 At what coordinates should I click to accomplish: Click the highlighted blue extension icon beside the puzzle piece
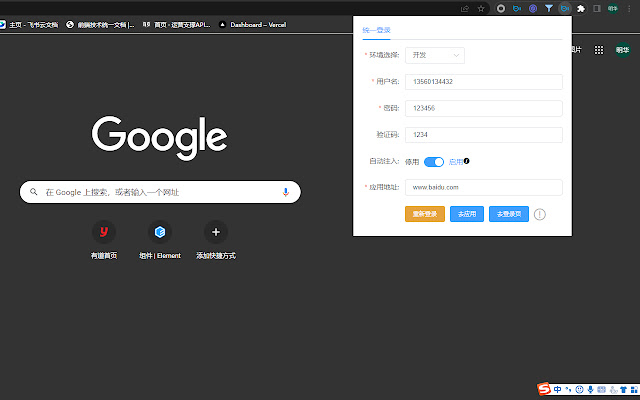(x=565, y=9)
